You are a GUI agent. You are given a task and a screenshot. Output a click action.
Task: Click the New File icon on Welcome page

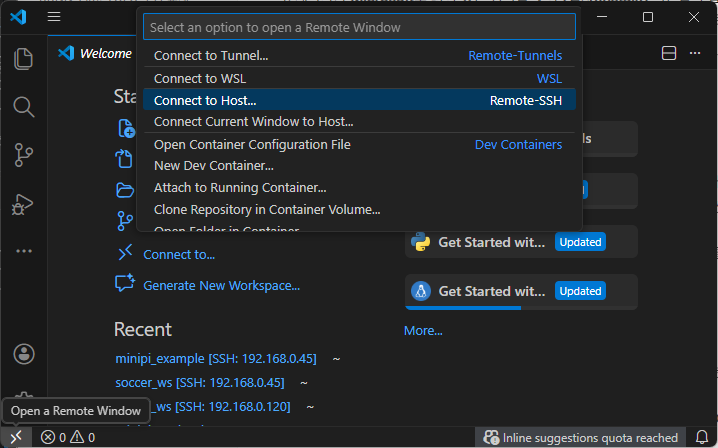tap(126, 128)
